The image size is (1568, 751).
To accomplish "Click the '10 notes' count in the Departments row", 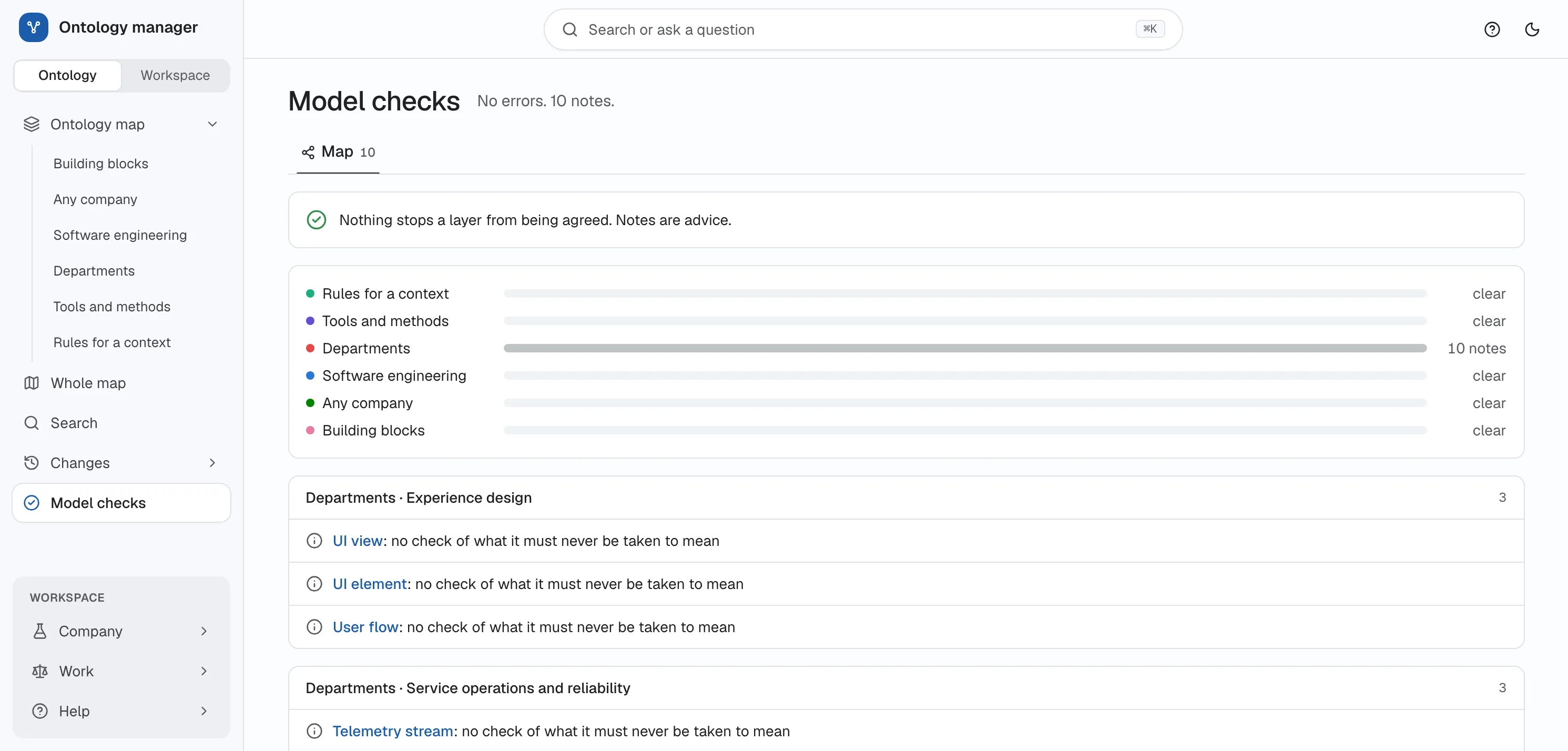I will pyautogui.click(x=1476, y=348).
